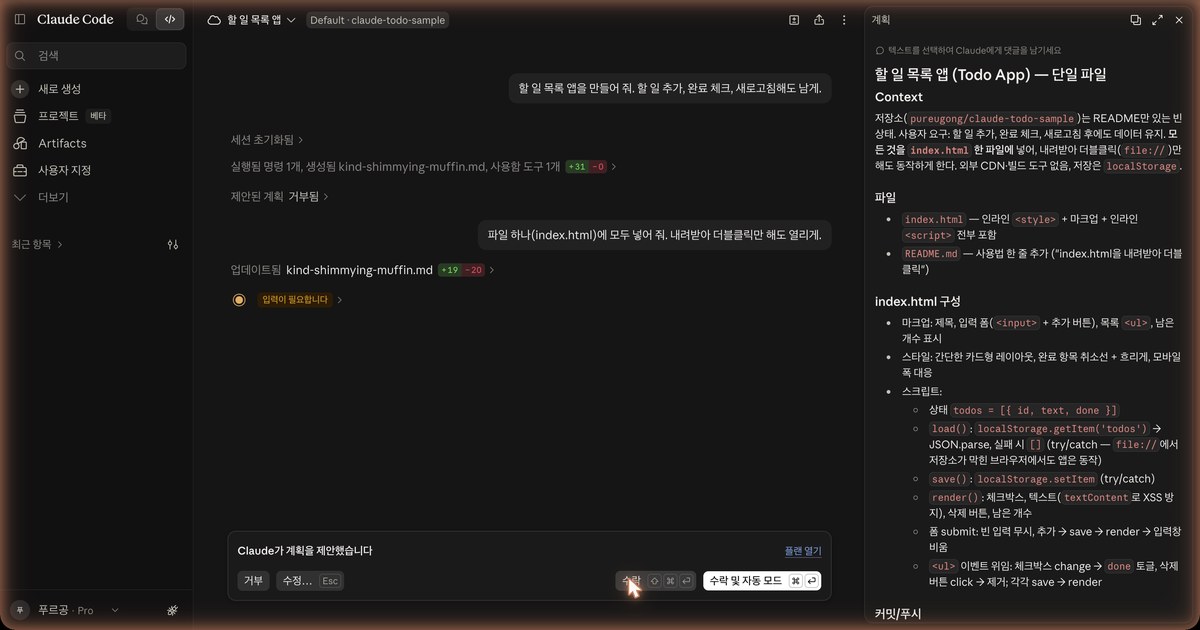This screenshot has height=630, width=1200.
Task: Open 사용자 지정 in the sidebar
Action: [64, 170]
